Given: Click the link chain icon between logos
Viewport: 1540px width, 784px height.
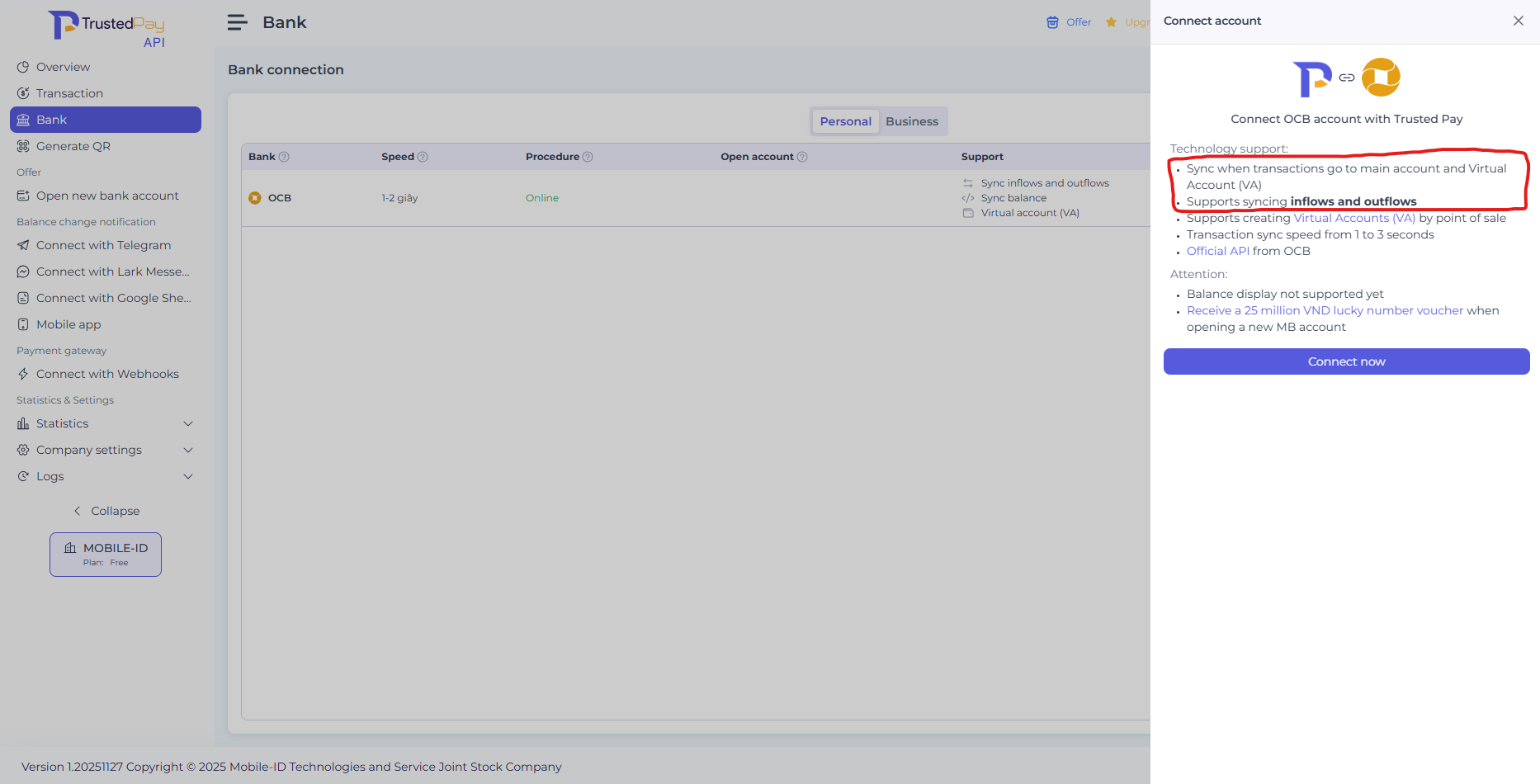Looking at the screenshot, I should pos(1347,78).
